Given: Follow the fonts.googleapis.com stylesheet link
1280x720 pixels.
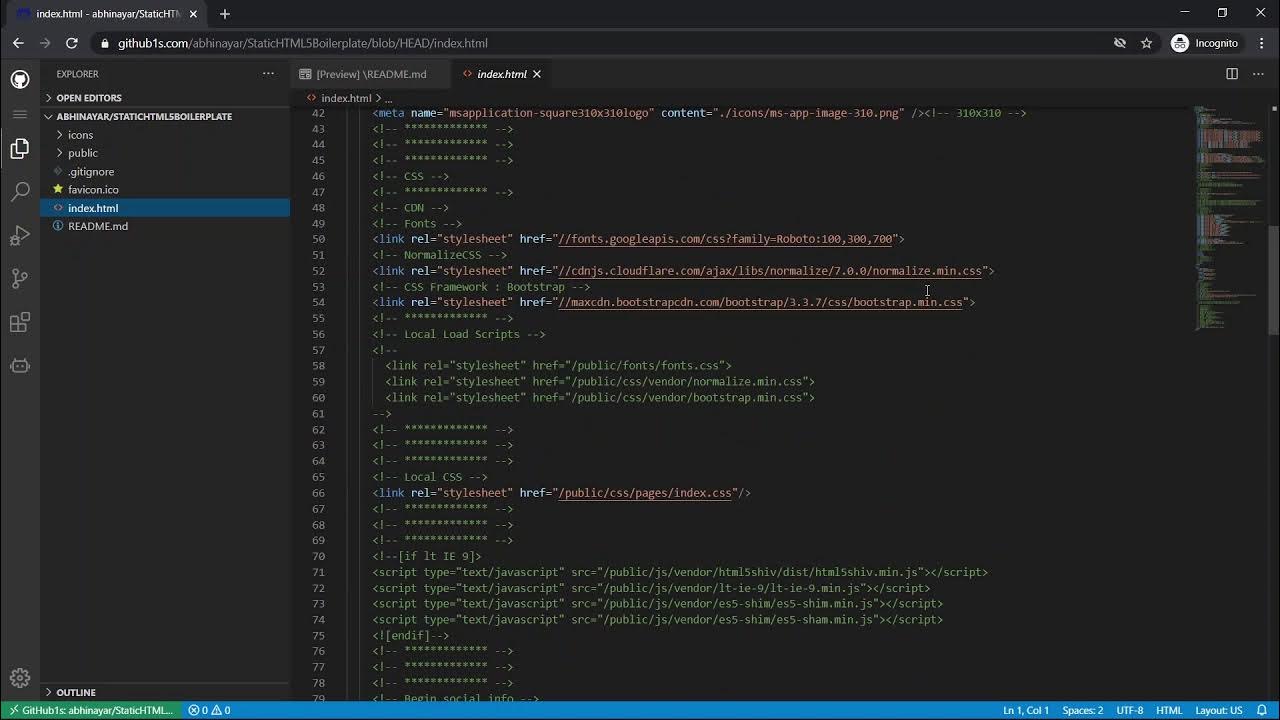Looking at the screenshot, I should click(724, 239).
